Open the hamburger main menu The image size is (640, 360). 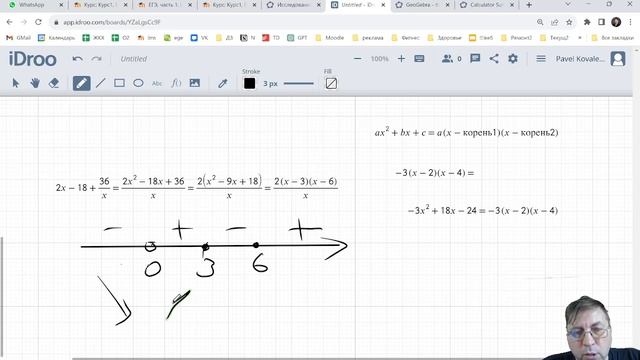pyautogui.click(x=541, y=59)
